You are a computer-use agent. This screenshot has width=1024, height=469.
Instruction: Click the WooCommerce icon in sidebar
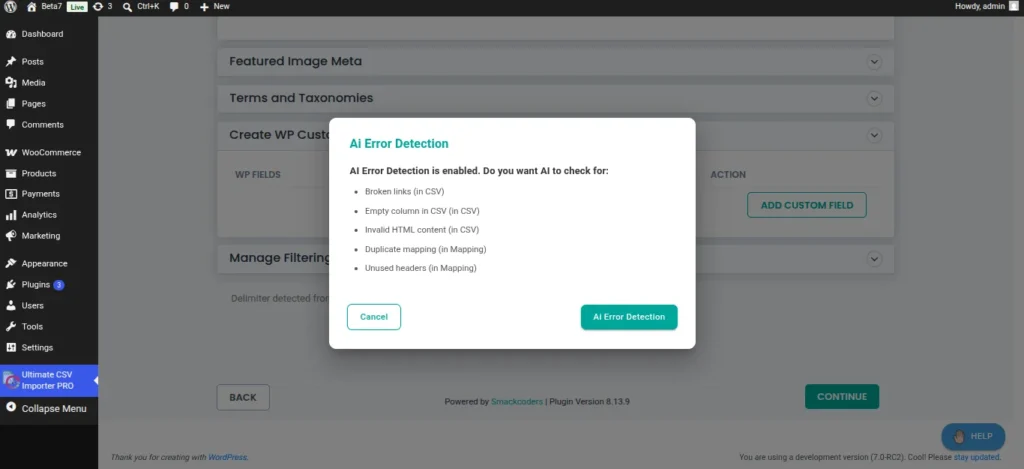click(x=10, y=152)
